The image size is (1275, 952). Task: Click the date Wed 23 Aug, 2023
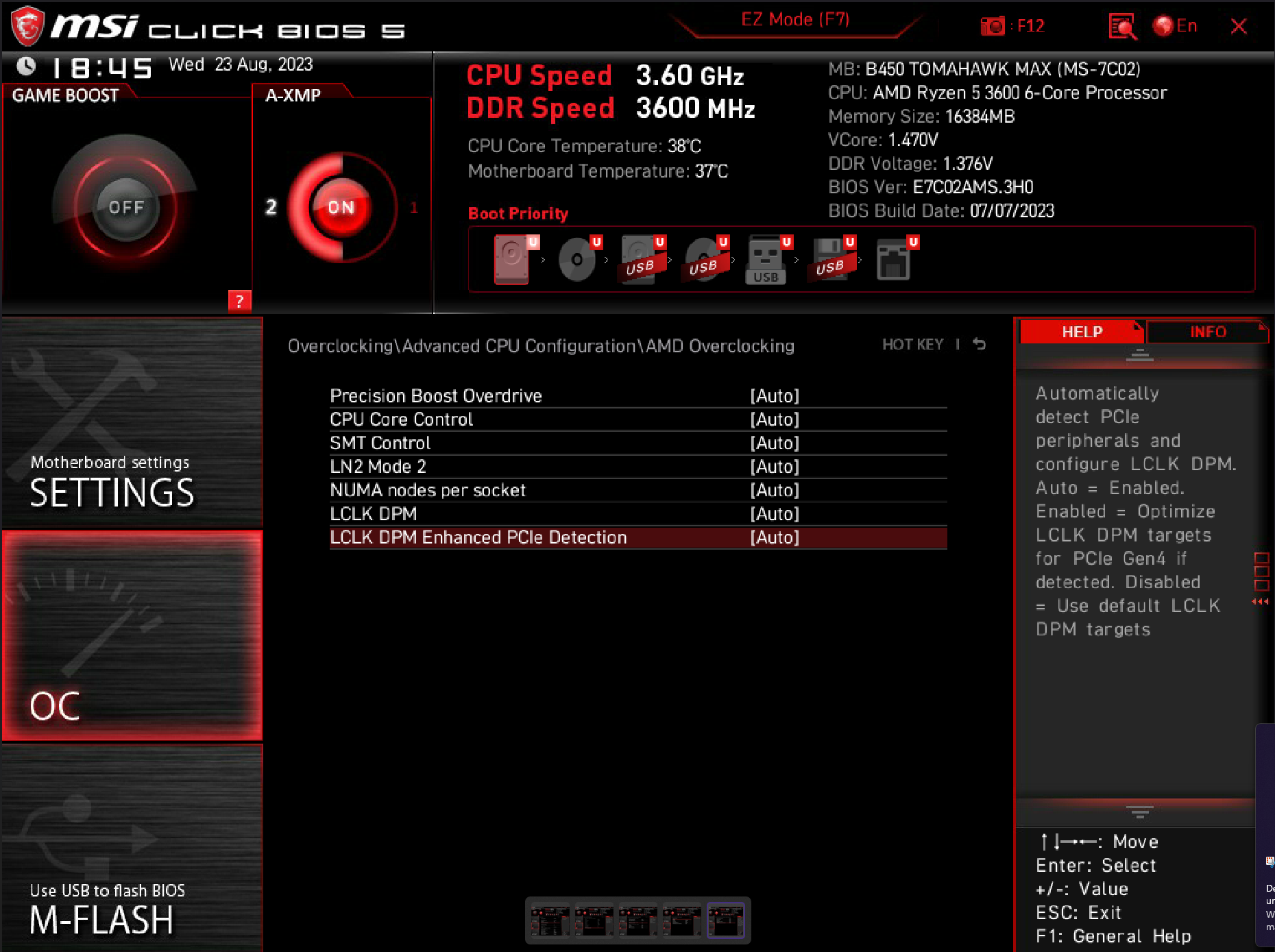(x=241, y=64)
